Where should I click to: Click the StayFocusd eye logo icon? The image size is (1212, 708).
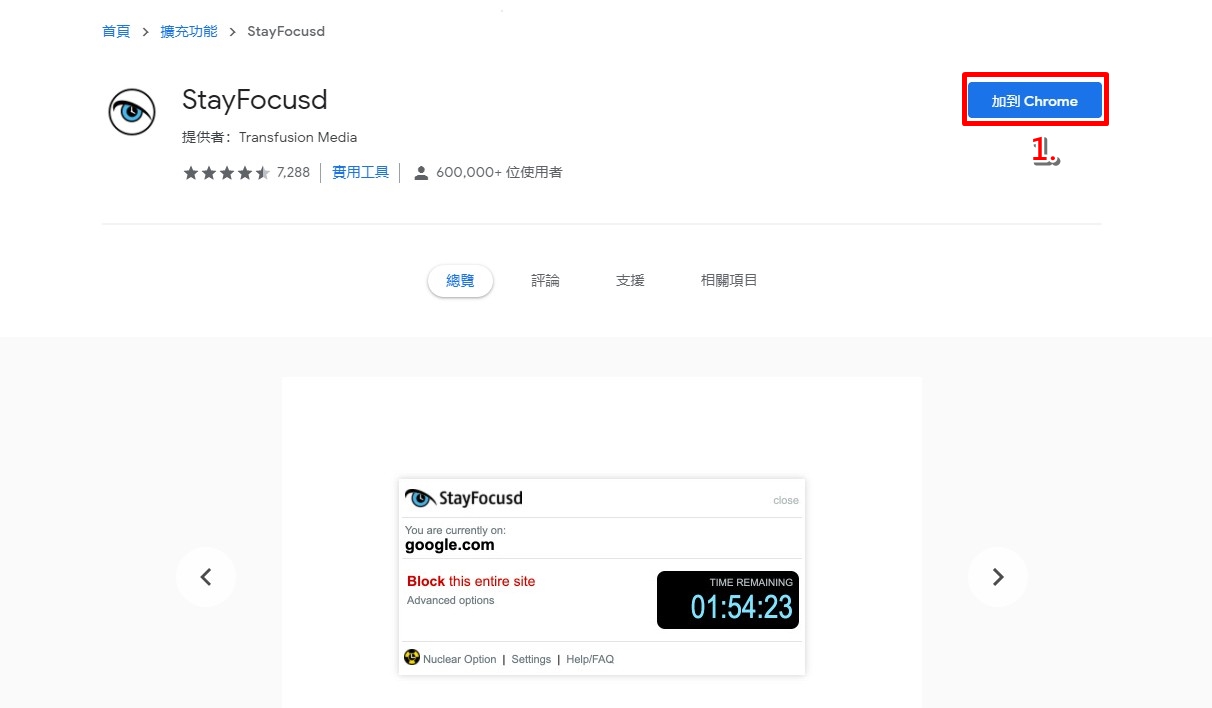pos(132,112)
